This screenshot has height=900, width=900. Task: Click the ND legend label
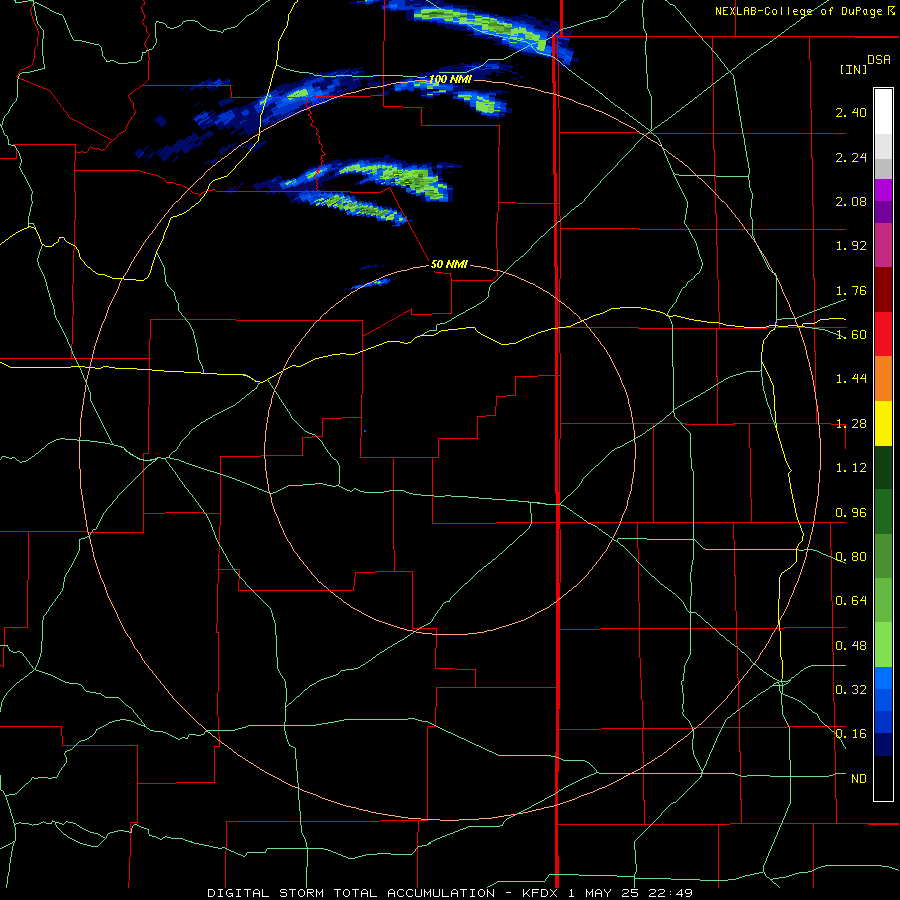[x=859, y=778]
